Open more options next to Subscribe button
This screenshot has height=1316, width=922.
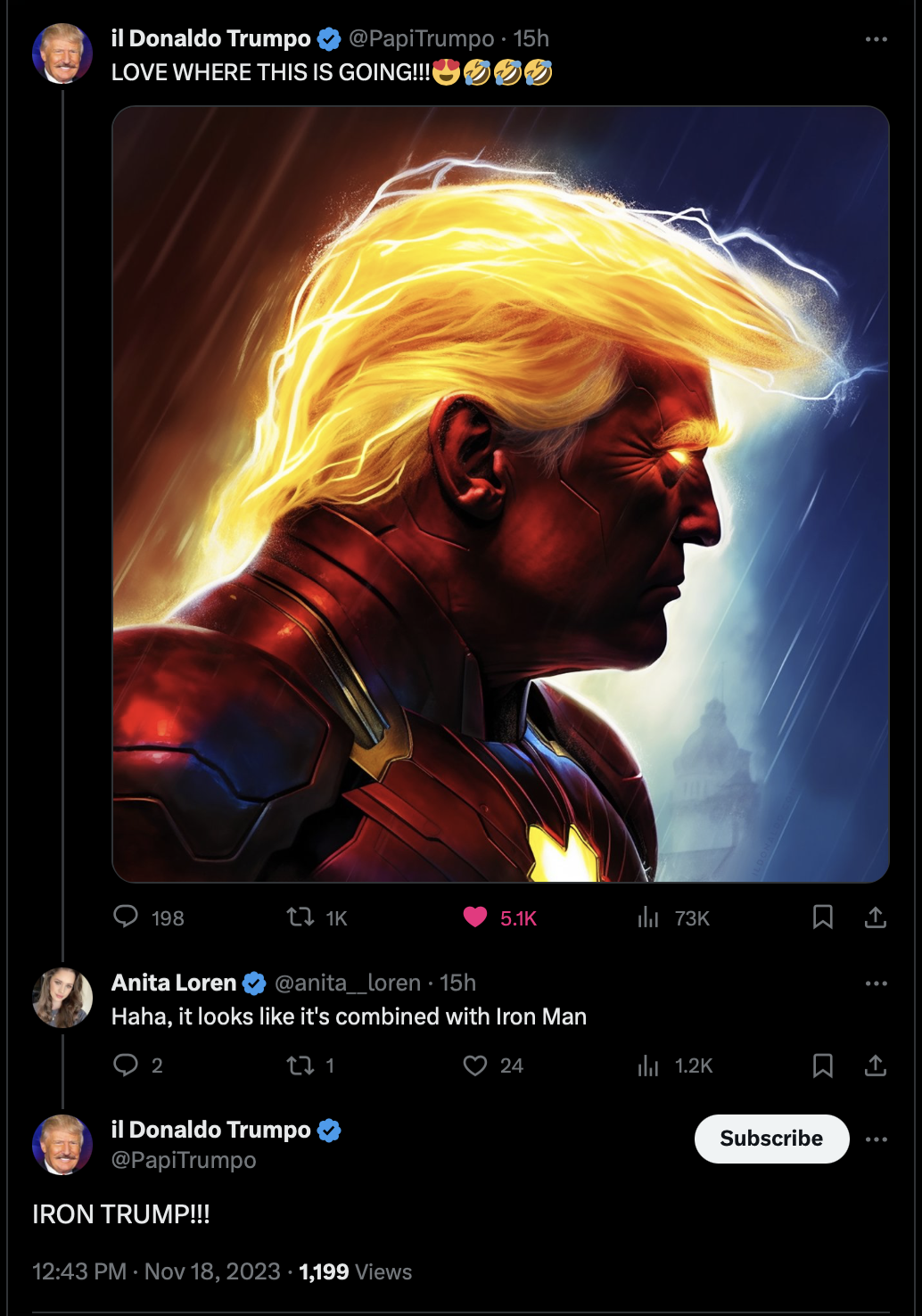877,1139
